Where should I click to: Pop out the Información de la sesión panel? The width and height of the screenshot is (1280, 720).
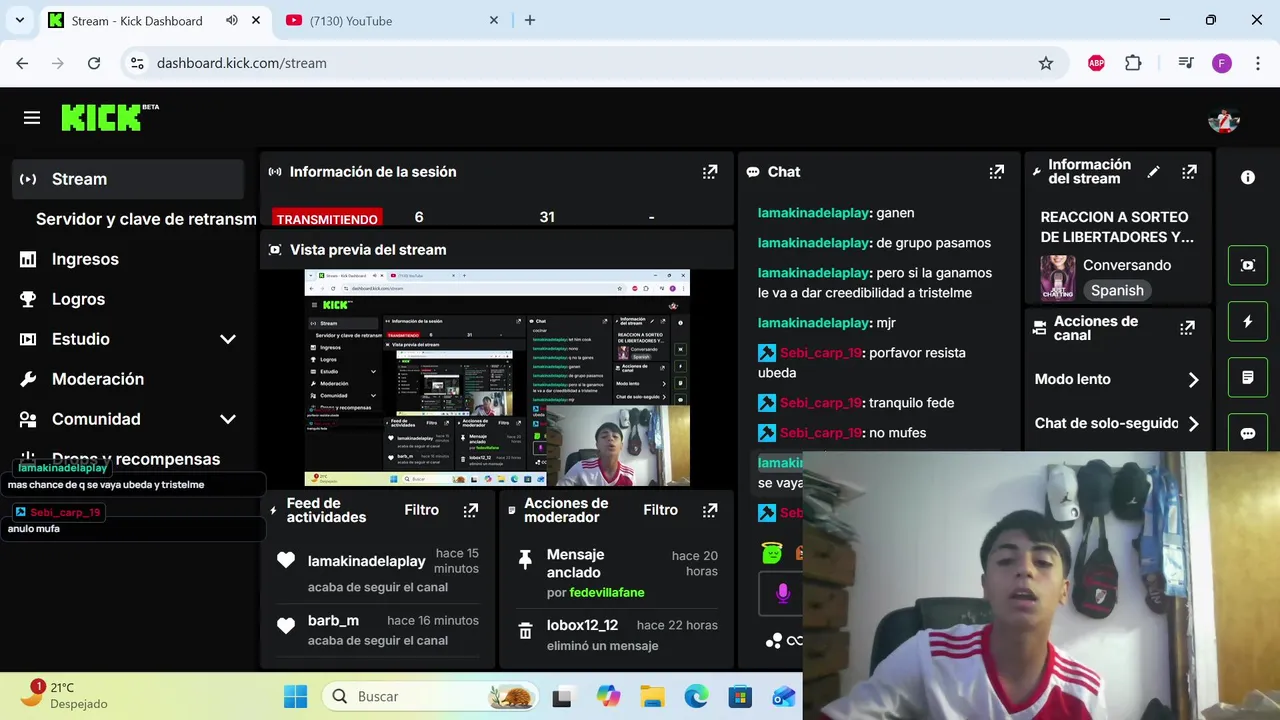pos(710,172)
